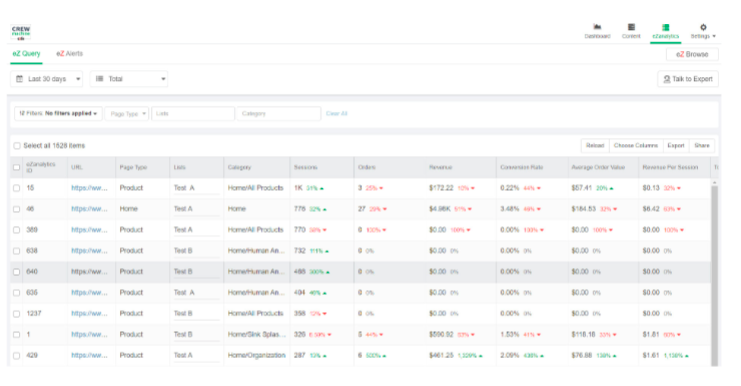Click the Category filter input field
741x386 pixels.
[278, 113]
